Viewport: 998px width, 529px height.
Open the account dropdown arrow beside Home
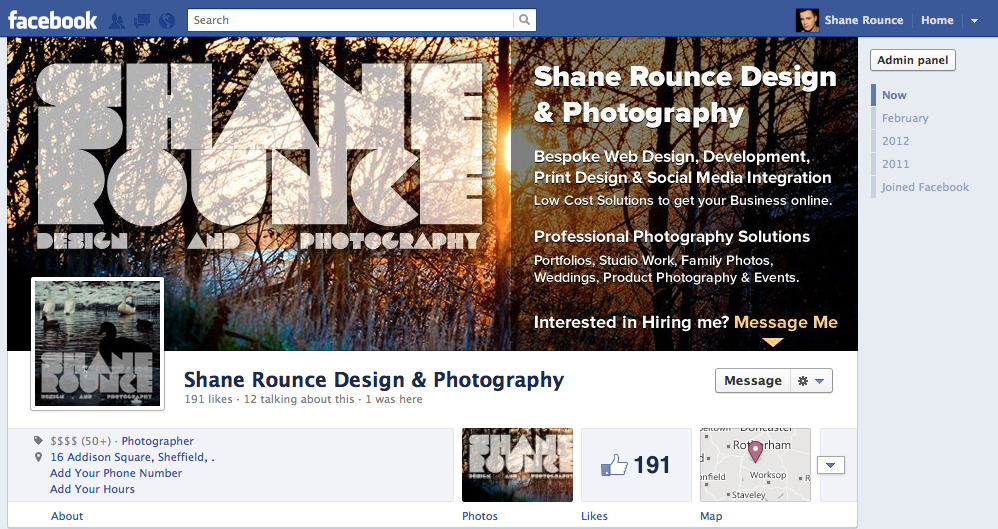click(x=974, y=20)
